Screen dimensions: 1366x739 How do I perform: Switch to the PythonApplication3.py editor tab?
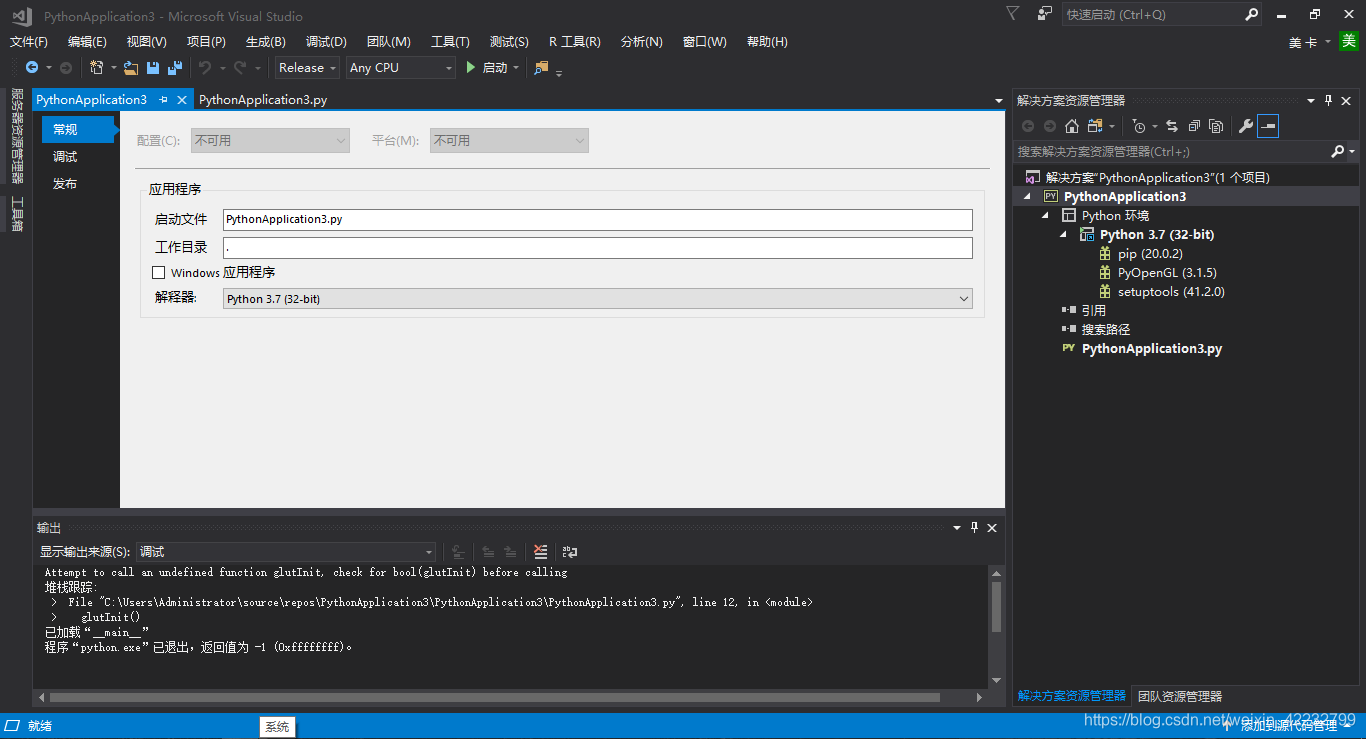coord(263,100)
